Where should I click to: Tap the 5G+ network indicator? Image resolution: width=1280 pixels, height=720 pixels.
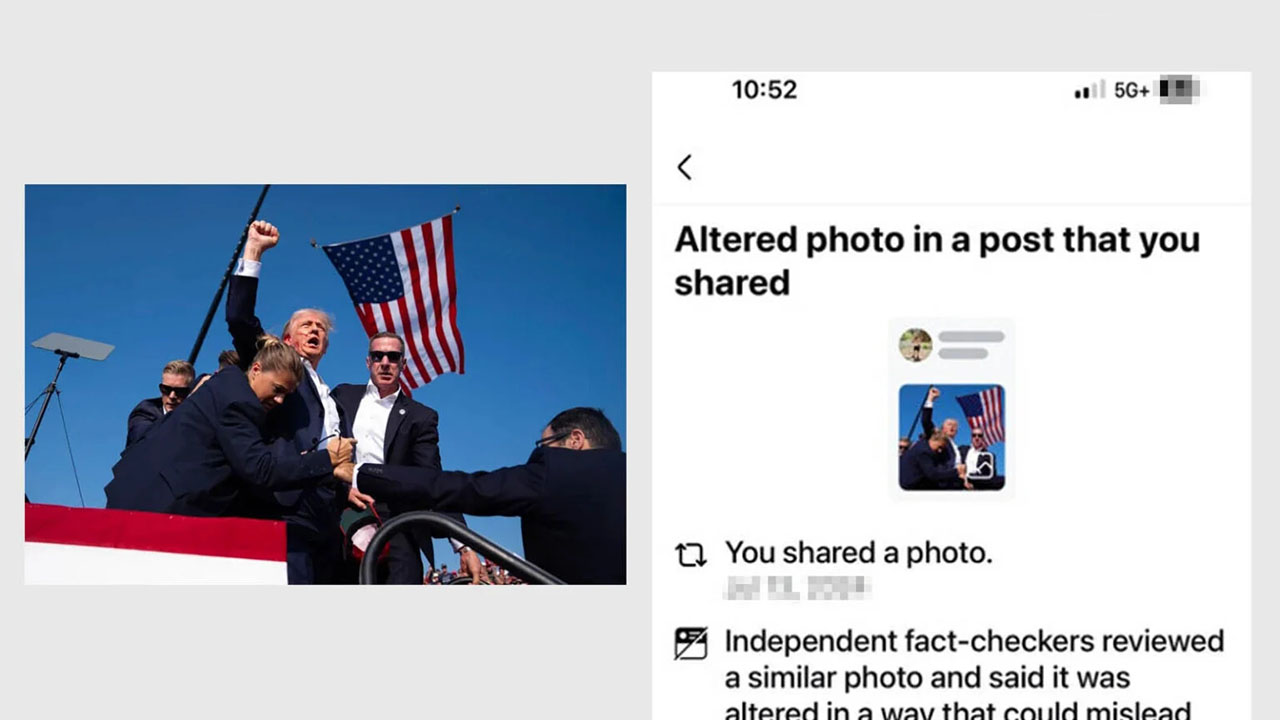click(x=1132, y=90)
